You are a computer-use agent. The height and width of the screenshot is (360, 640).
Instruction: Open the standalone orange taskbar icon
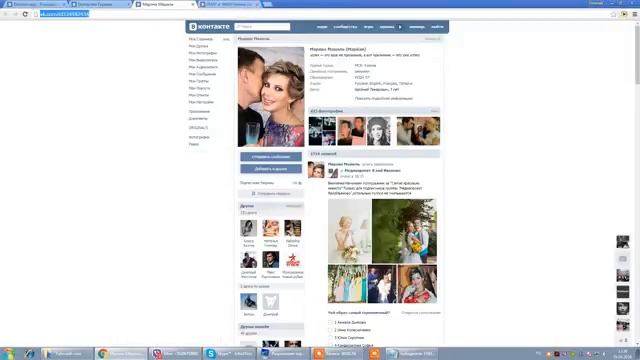click(x=374, y=353)
